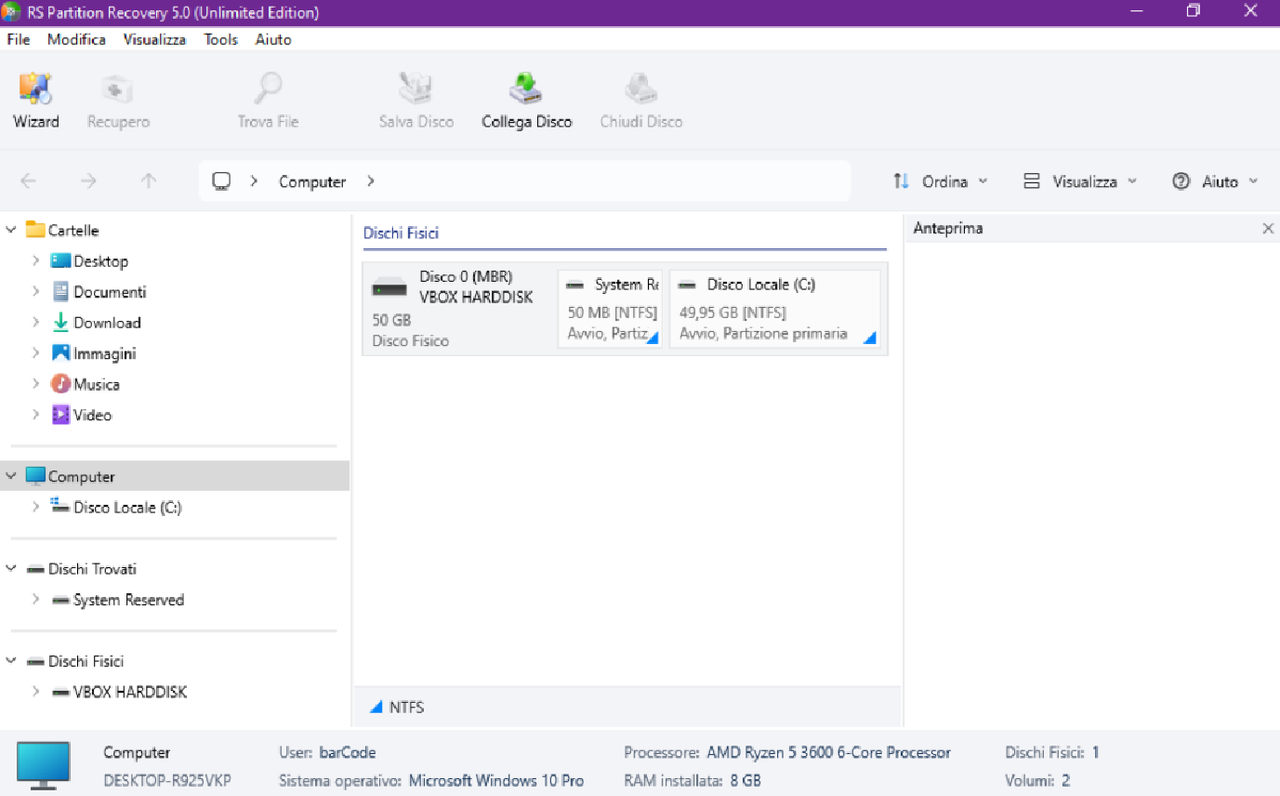Click the Immagini folder icon

click(x=61, y=354)
